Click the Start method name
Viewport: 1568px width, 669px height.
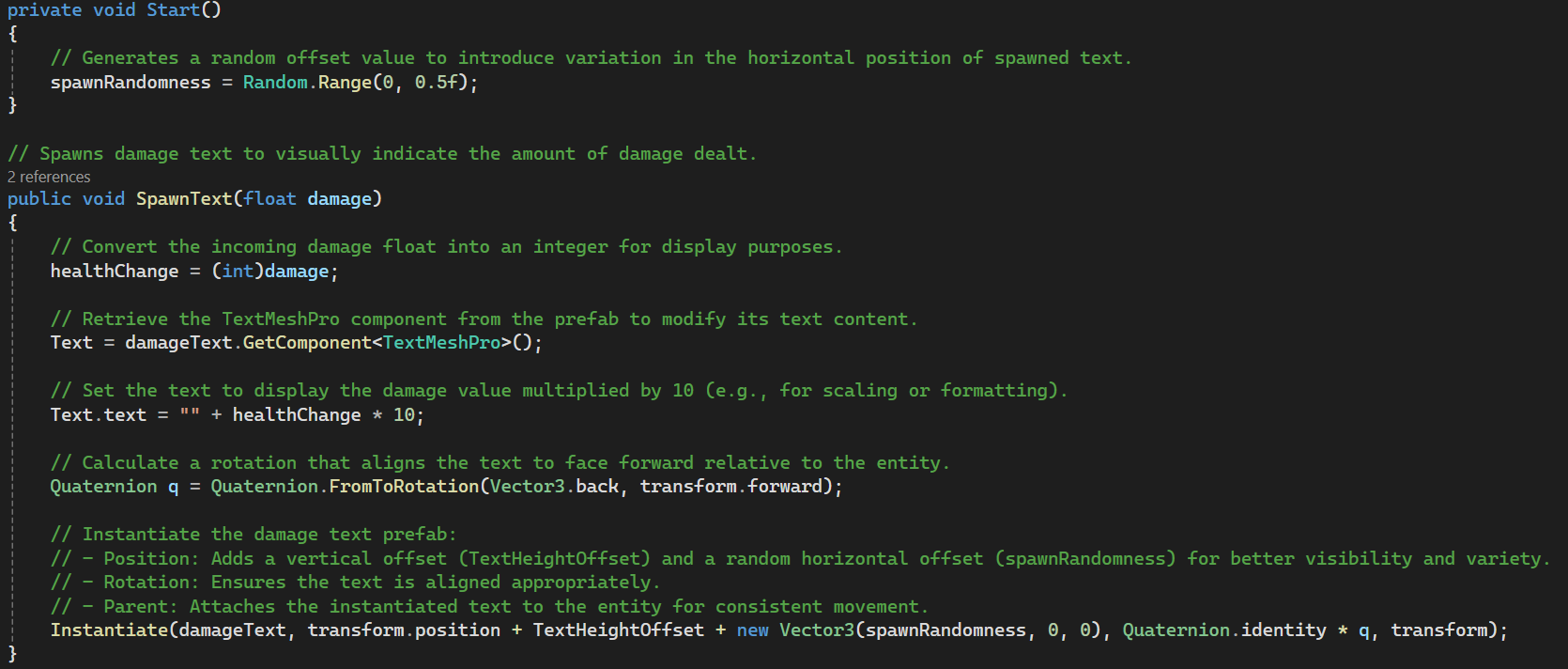pos(173,10)
